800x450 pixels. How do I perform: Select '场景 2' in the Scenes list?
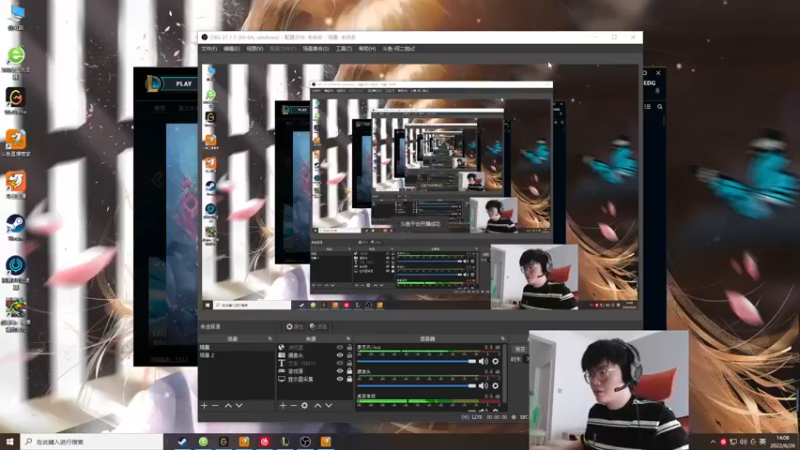236,355
